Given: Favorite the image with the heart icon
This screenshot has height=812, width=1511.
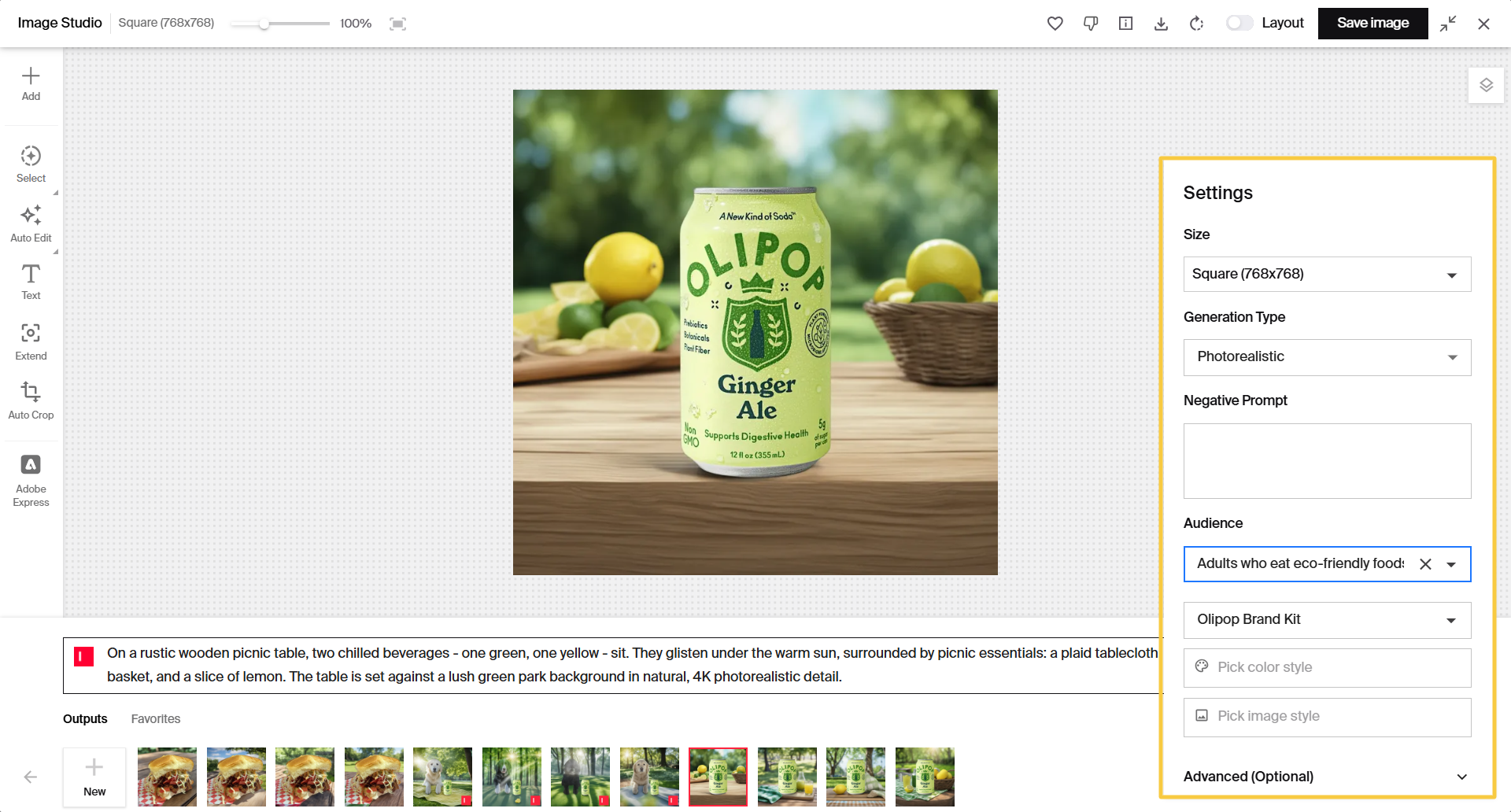Looking at the screenshot, I should (x=1055, y=24).
